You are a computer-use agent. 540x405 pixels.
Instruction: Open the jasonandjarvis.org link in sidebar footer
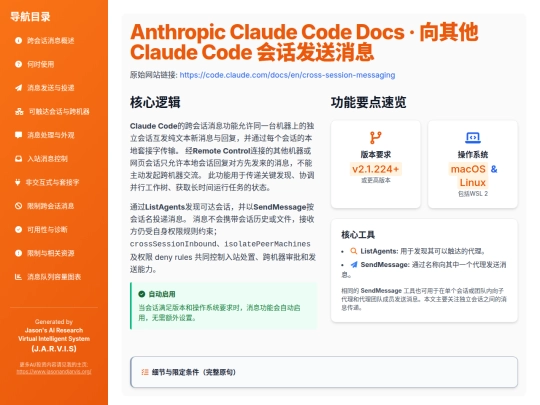pos(54,372)
